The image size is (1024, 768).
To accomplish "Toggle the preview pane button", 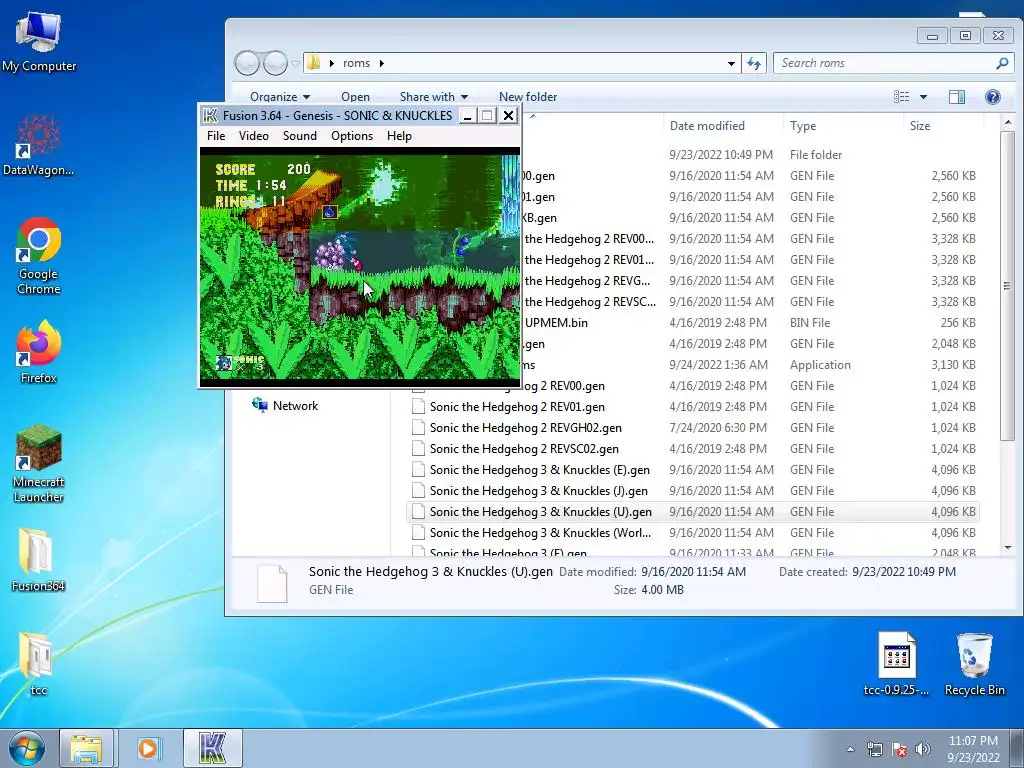I will 957,97.
